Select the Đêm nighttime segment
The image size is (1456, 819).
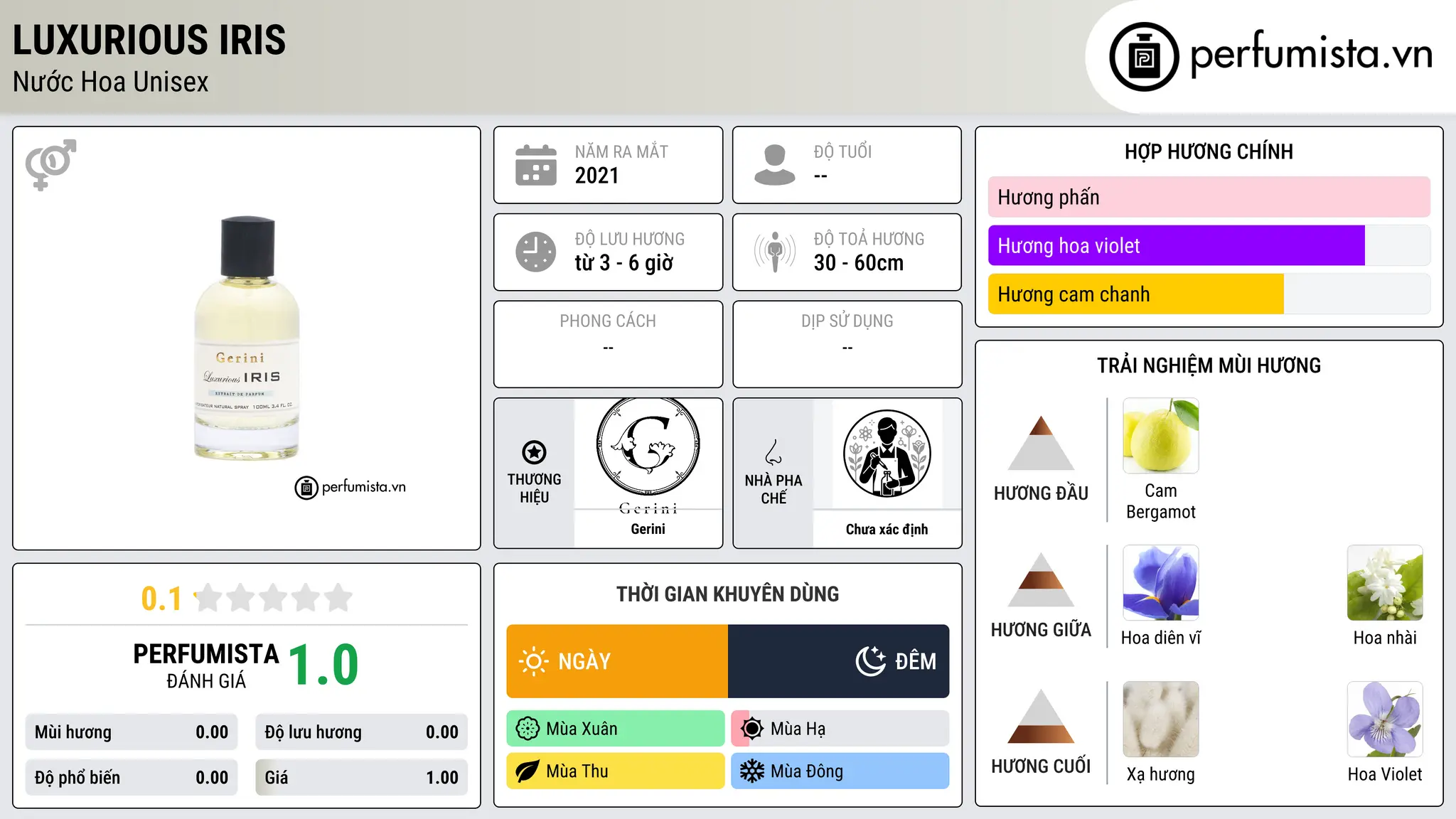(x=839, y=661)
